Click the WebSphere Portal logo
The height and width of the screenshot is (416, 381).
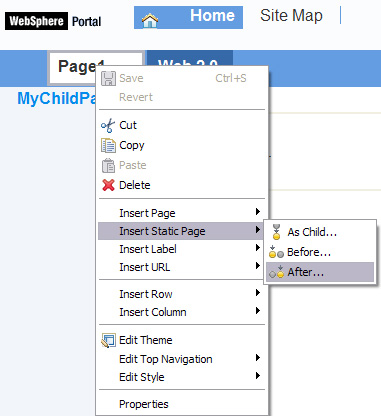[x=53, y=21]
